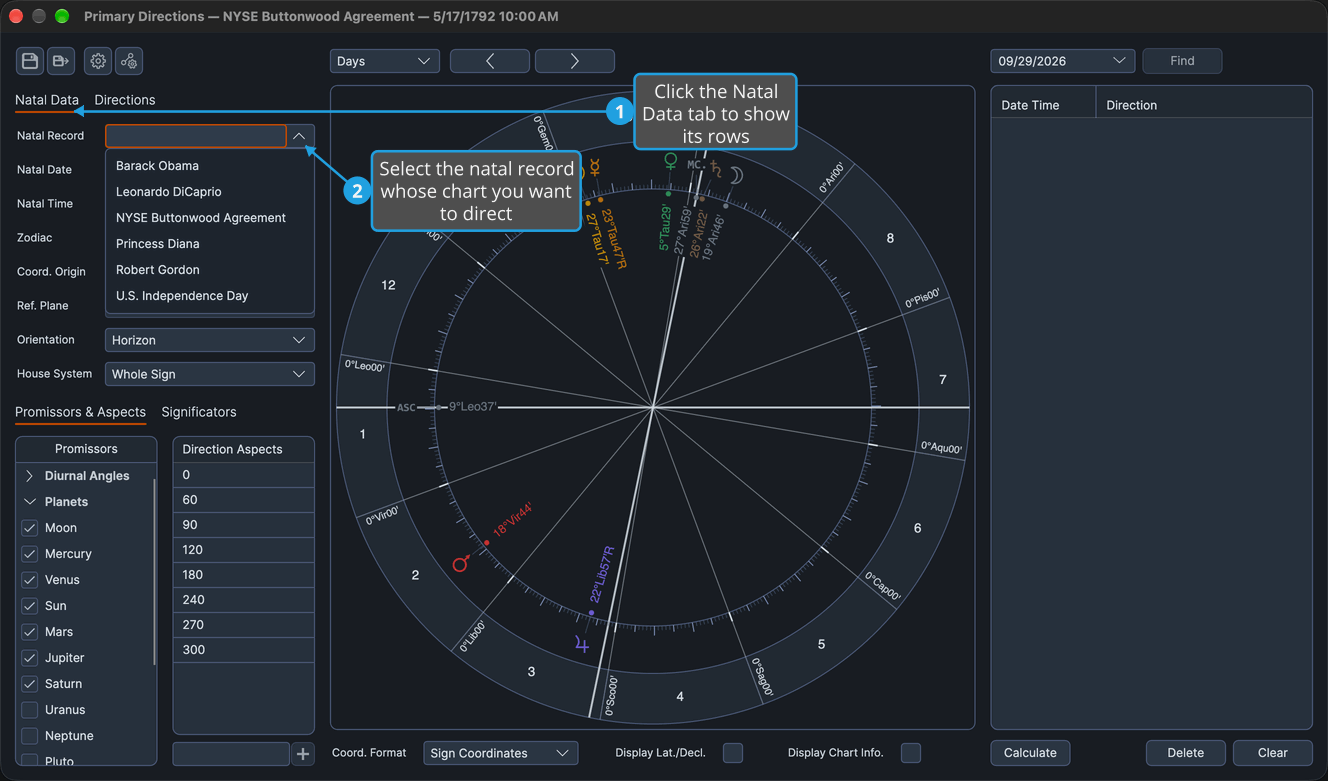Screen dimensions: 1328x781
Task: Click the new aspect input field
Action: click(231, 754)
